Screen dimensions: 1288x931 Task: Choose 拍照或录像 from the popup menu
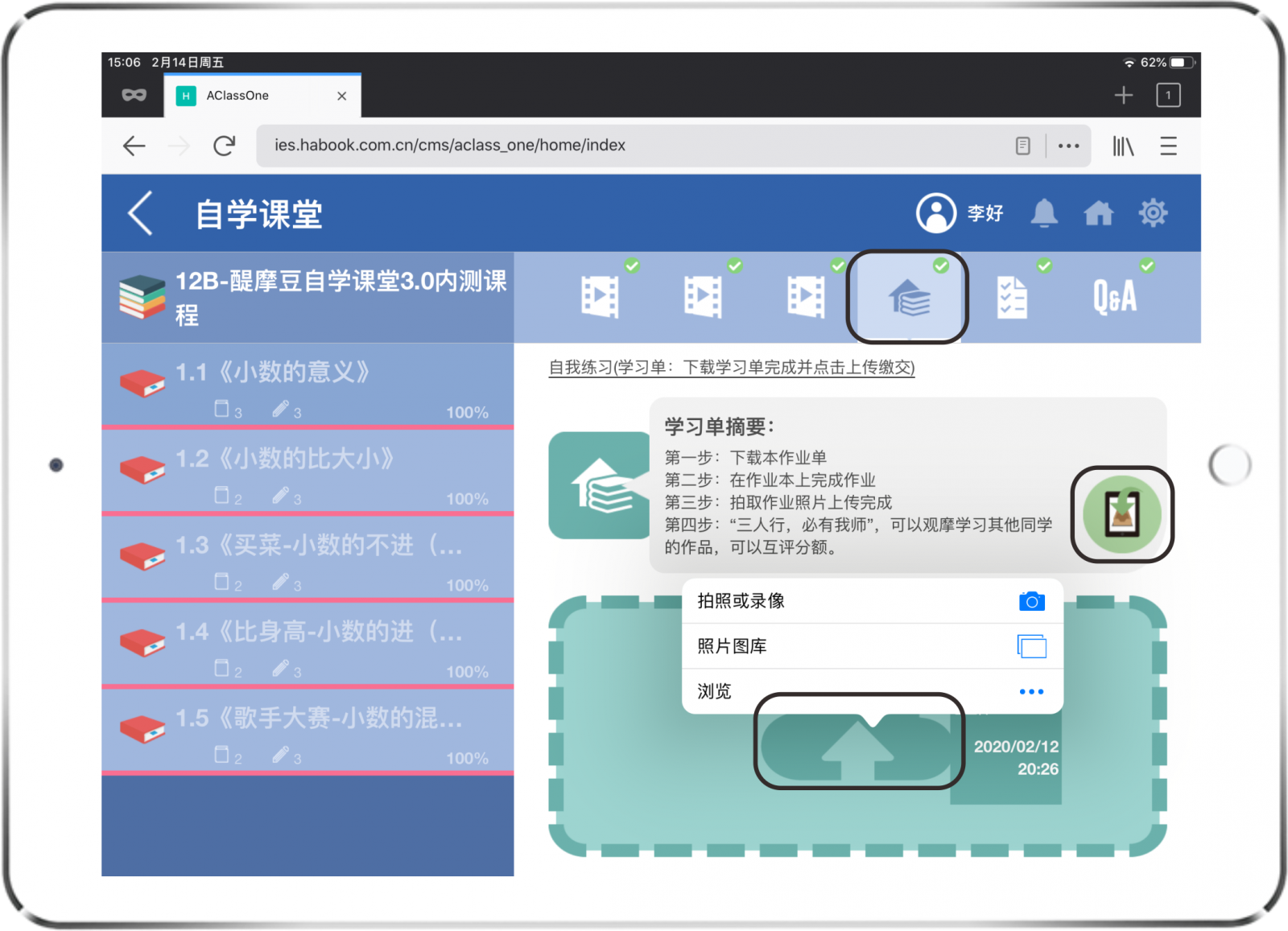coord(872,601)
